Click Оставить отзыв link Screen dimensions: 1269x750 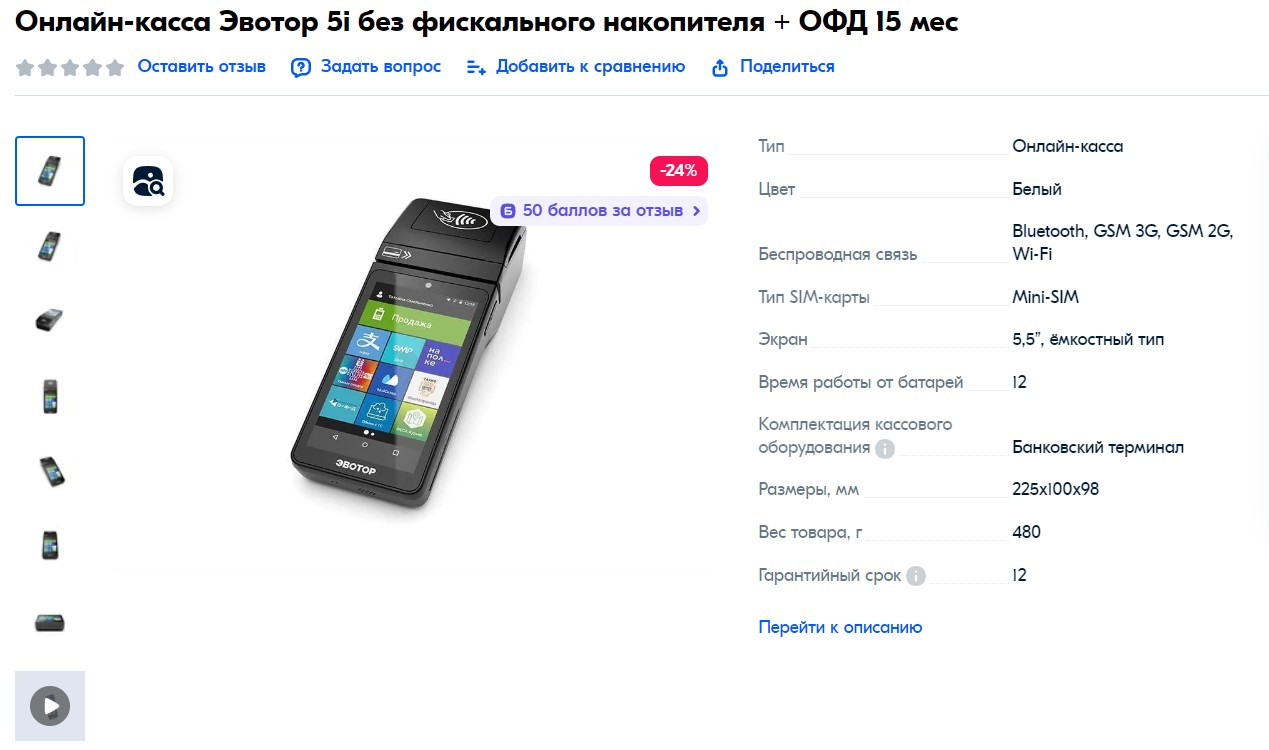tap(202, 66)
